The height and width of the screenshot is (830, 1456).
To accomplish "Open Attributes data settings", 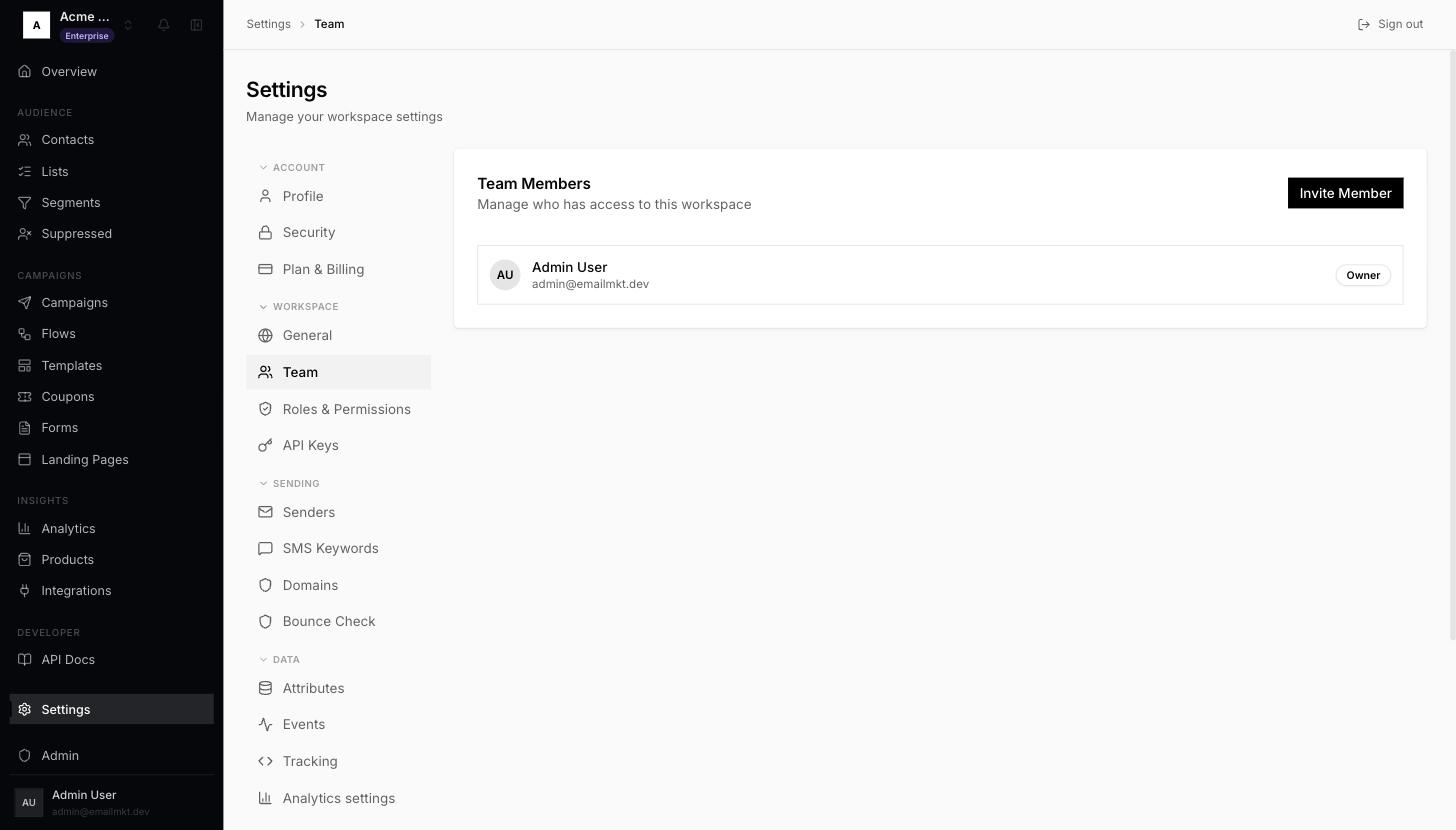I will coord(339,689).
